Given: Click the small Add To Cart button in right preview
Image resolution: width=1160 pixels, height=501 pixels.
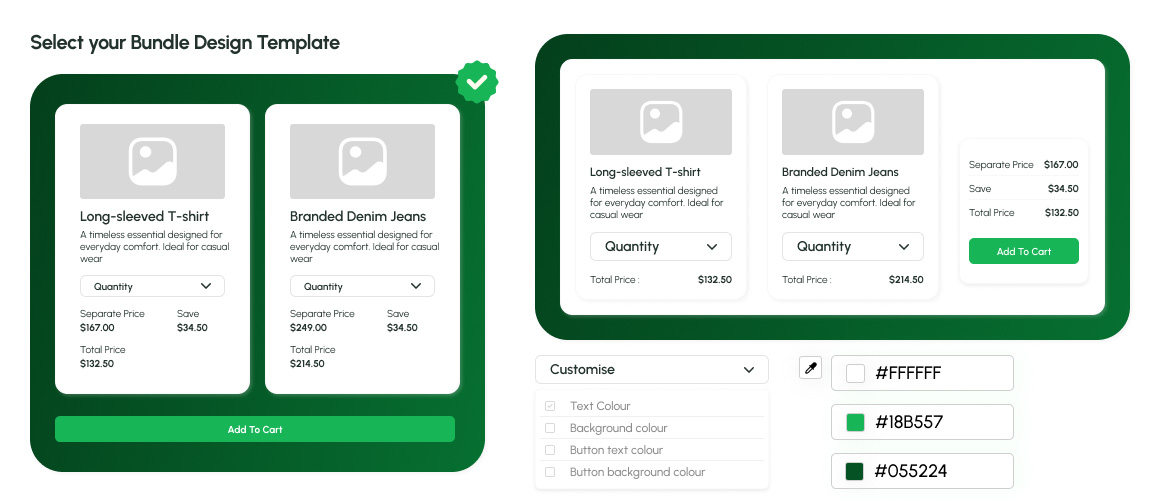Looking at the screenshot, I should 1023,251.
